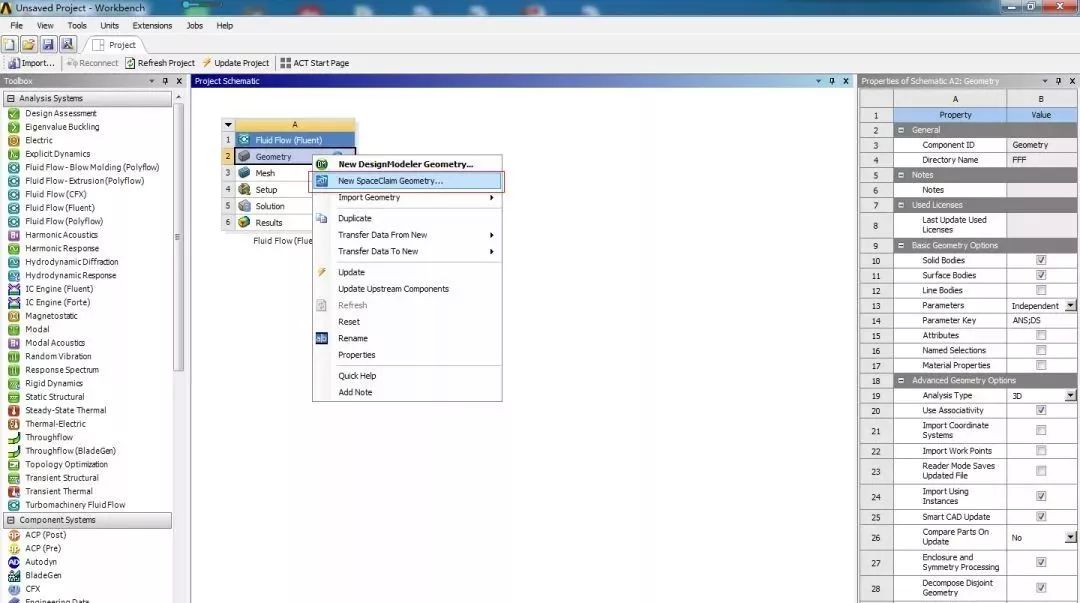Image resolution: width=1080 pixels, height=603 pixels.
Task: Click the Throughflow system icon
Action: click(x=14, y=437)
